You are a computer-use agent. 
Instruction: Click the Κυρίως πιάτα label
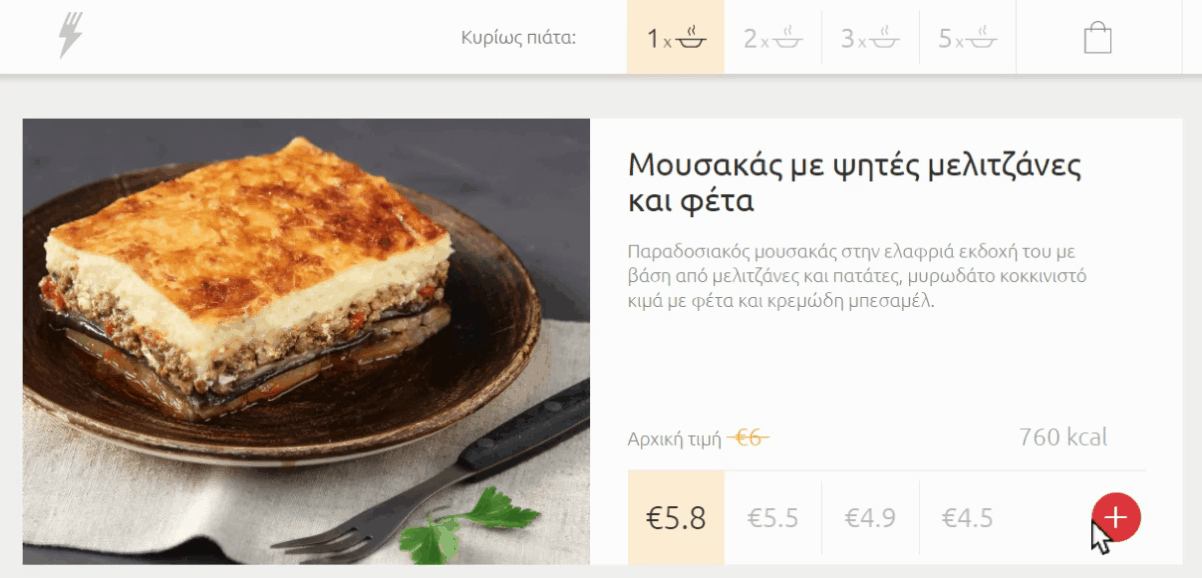point(518,39)
